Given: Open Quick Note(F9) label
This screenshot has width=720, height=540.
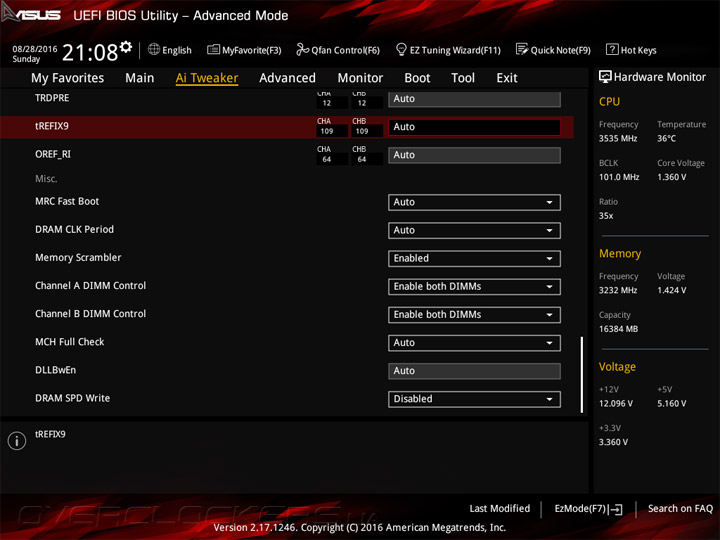Looking at the screenshot, I should coord(561,50).
